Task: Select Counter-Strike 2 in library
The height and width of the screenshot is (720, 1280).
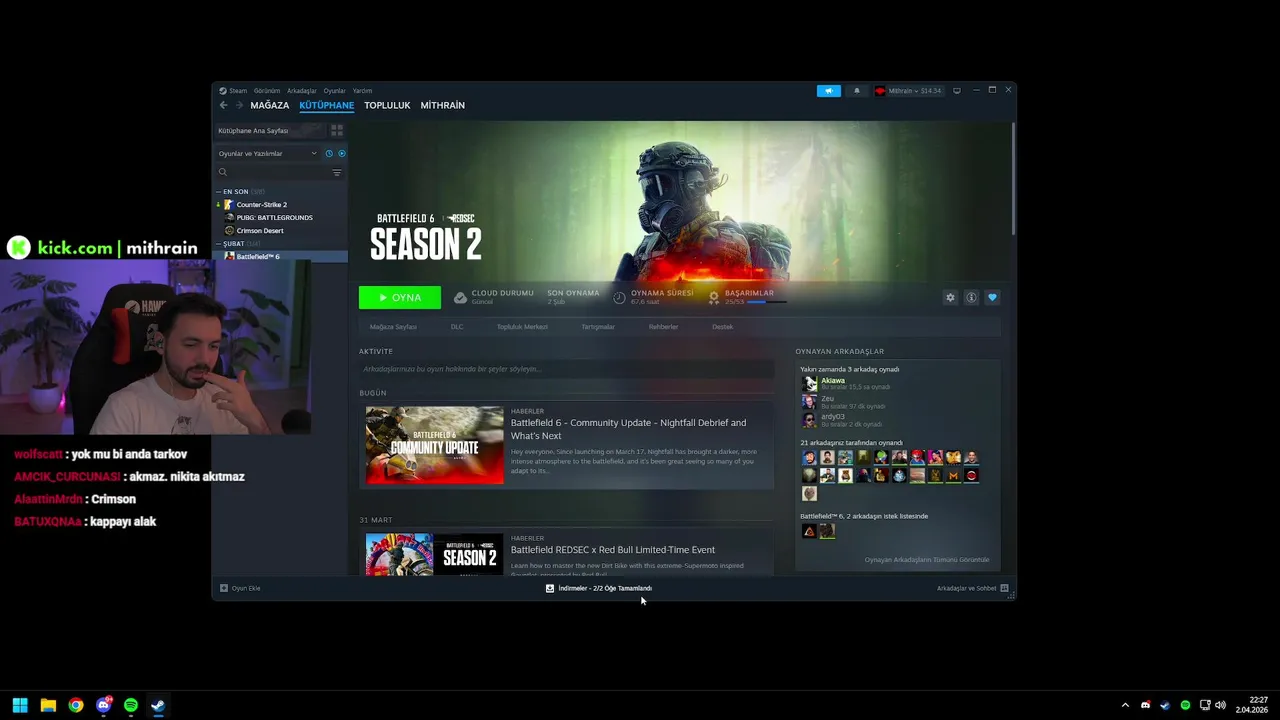Action: pyautogui.click(x=261, y=204)
